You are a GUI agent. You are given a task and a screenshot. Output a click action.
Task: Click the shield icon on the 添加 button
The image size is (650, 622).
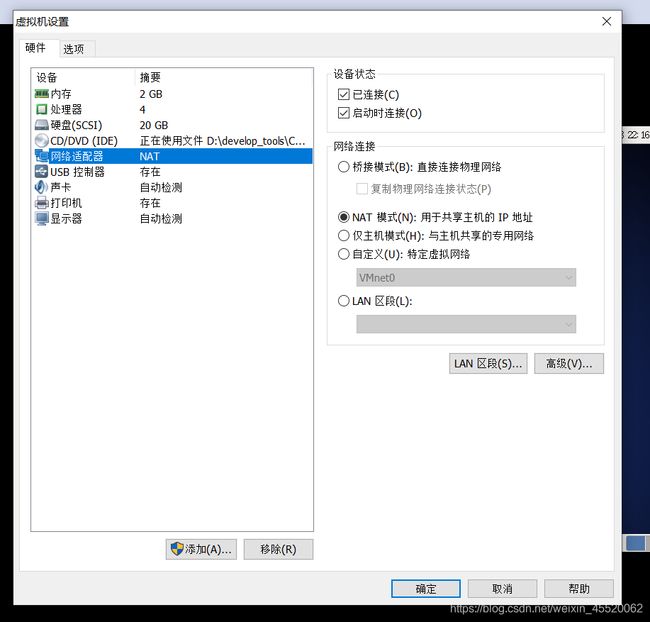[177, 549]
